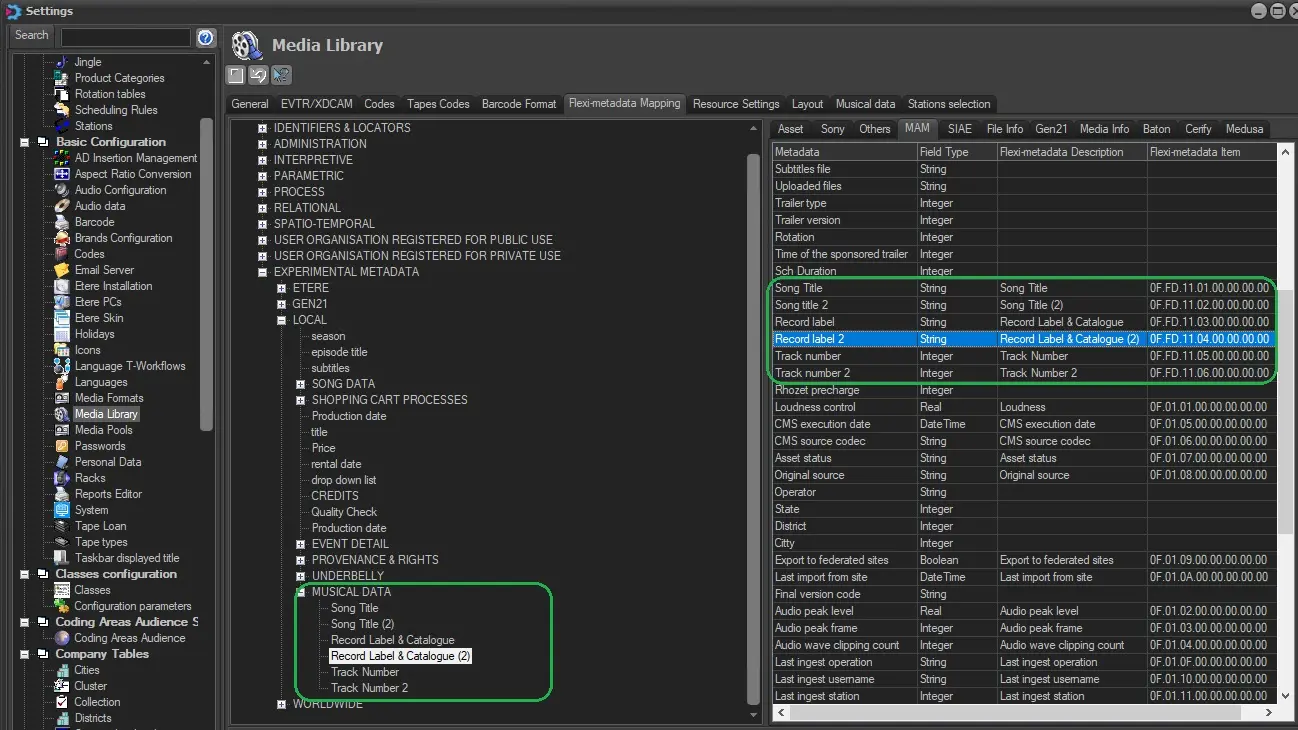1298x730 pixels.
Task: Collapse the Basic Configuration section
Action: pyautogui.click(x=25, y=142)
